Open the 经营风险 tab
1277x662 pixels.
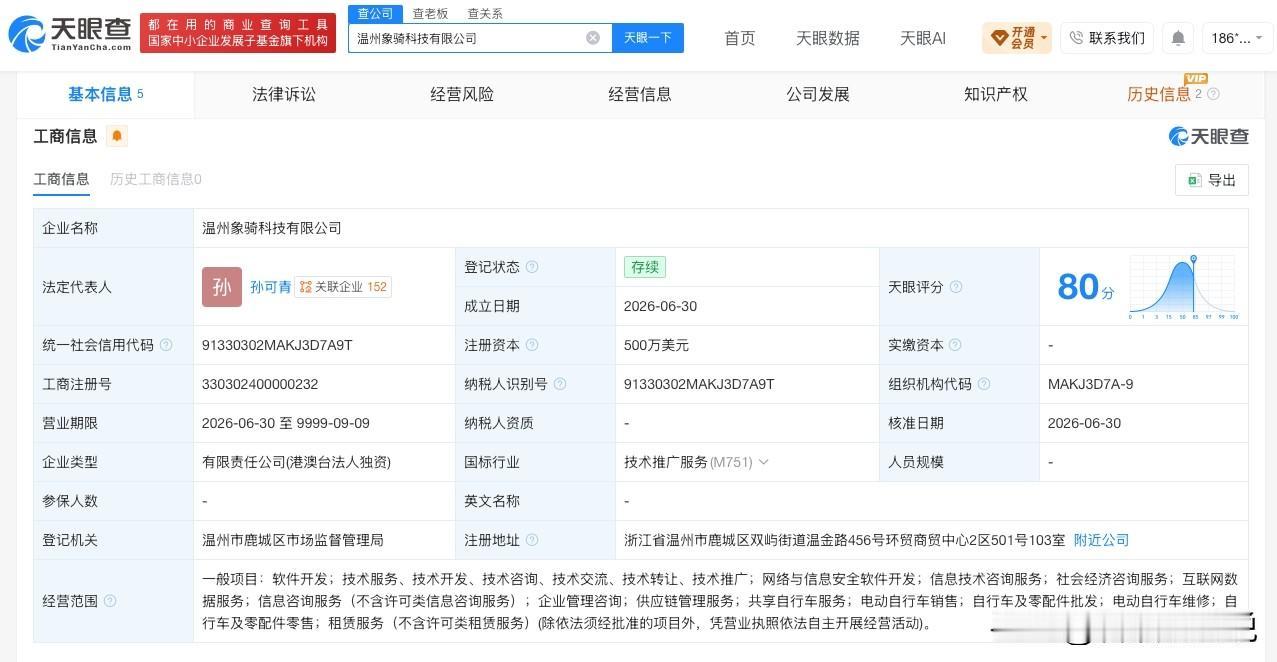click(x=462, y=94)
